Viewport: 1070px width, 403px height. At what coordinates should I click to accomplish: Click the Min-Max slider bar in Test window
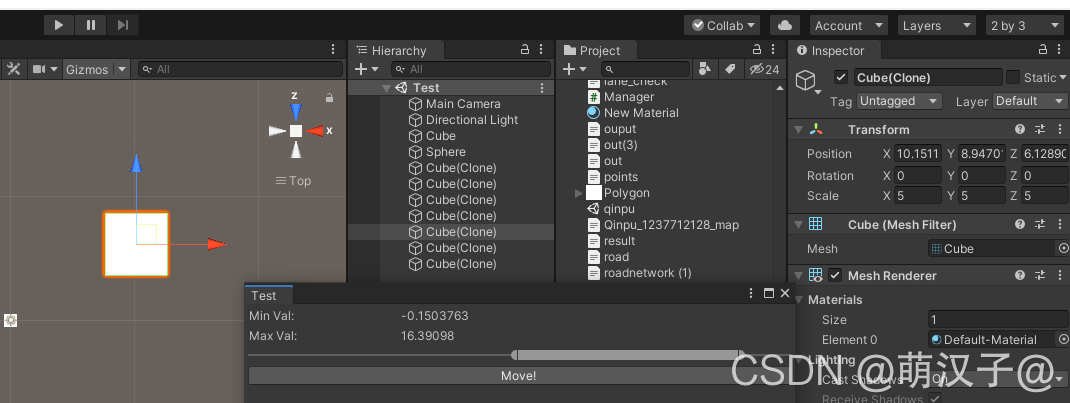pyautogui.click(x=628, y=355)
